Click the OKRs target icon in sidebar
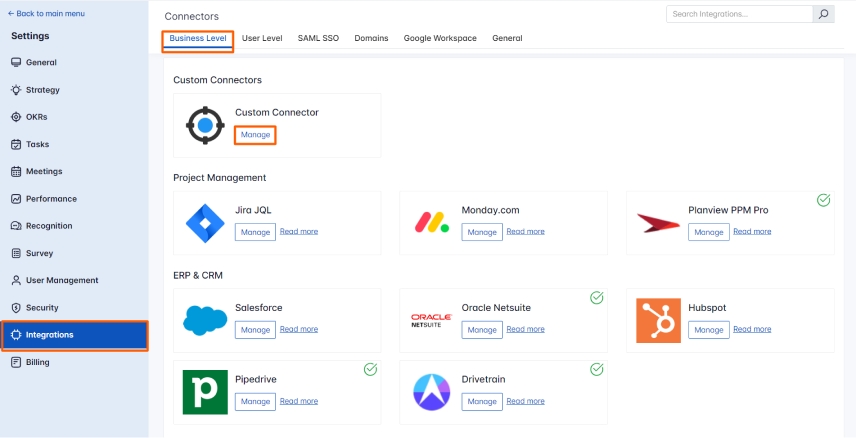Viewport: 856px width, 438px height. [x=16, y=117]
